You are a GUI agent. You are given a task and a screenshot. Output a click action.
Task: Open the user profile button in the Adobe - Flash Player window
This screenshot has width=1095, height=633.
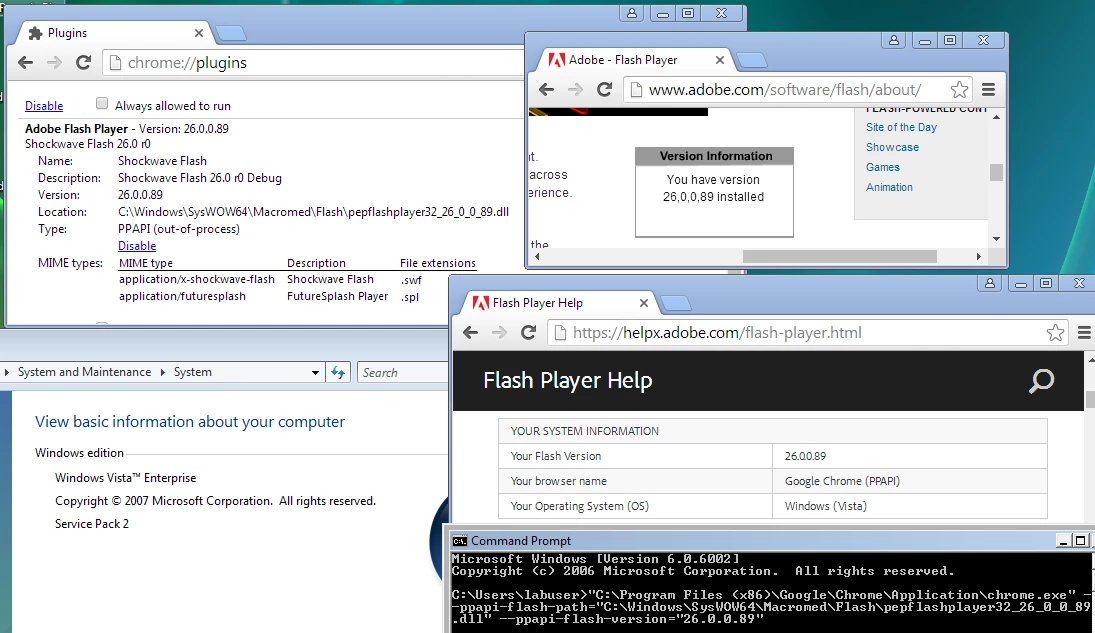[894, 41]
